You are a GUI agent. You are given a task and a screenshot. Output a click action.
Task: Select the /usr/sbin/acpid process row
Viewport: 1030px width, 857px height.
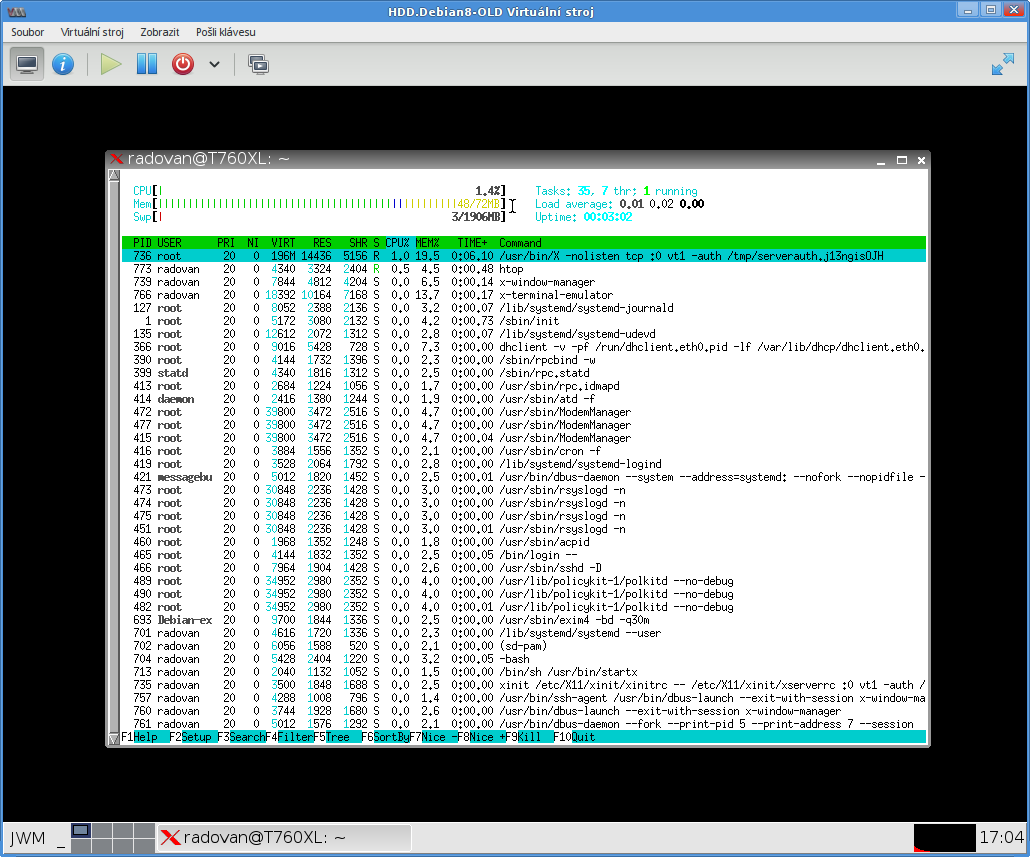(x=524, y=542)
